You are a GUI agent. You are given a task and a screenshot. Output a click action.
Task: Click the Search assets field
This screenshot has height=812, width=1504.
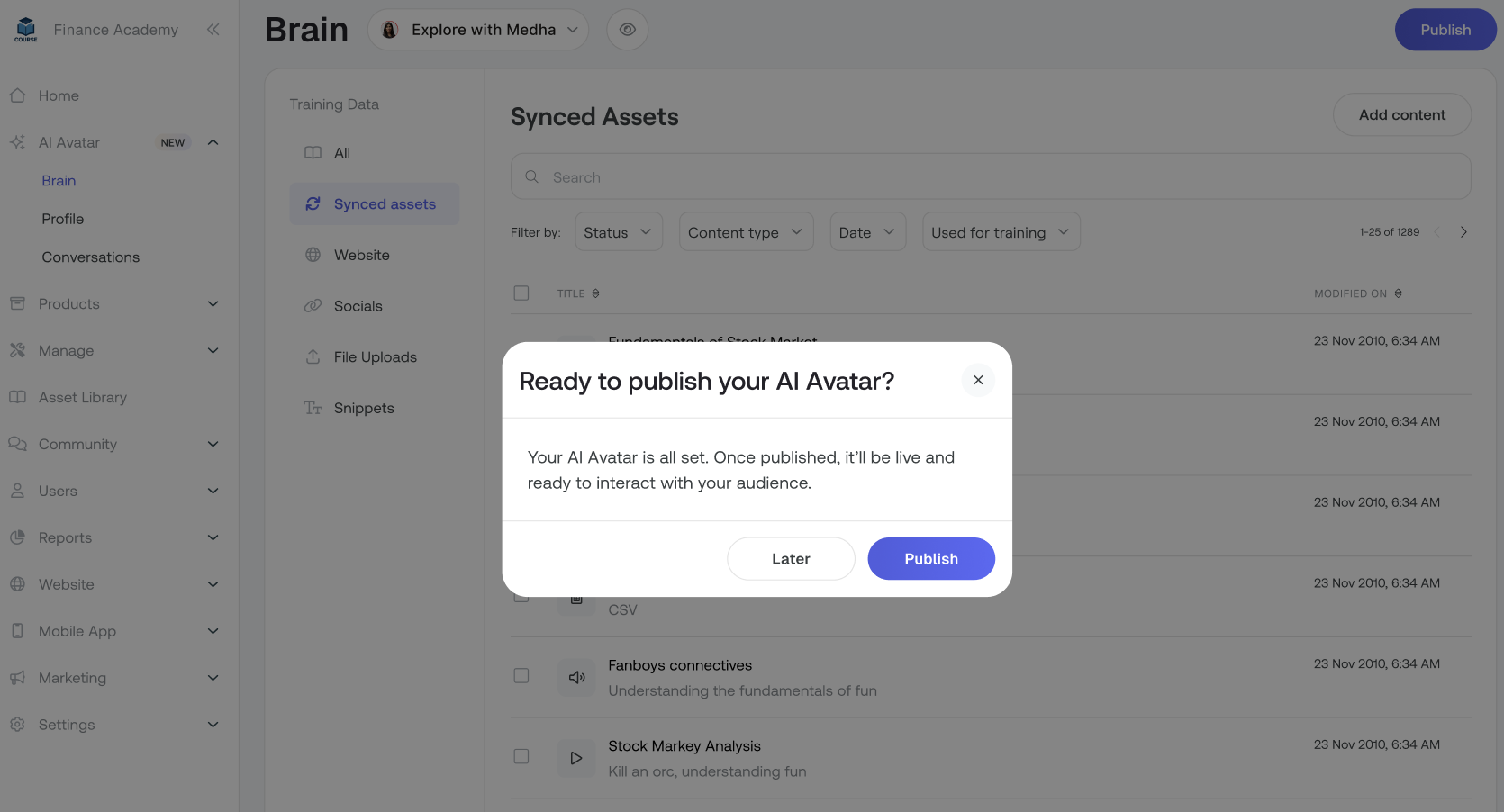[991, 177]
